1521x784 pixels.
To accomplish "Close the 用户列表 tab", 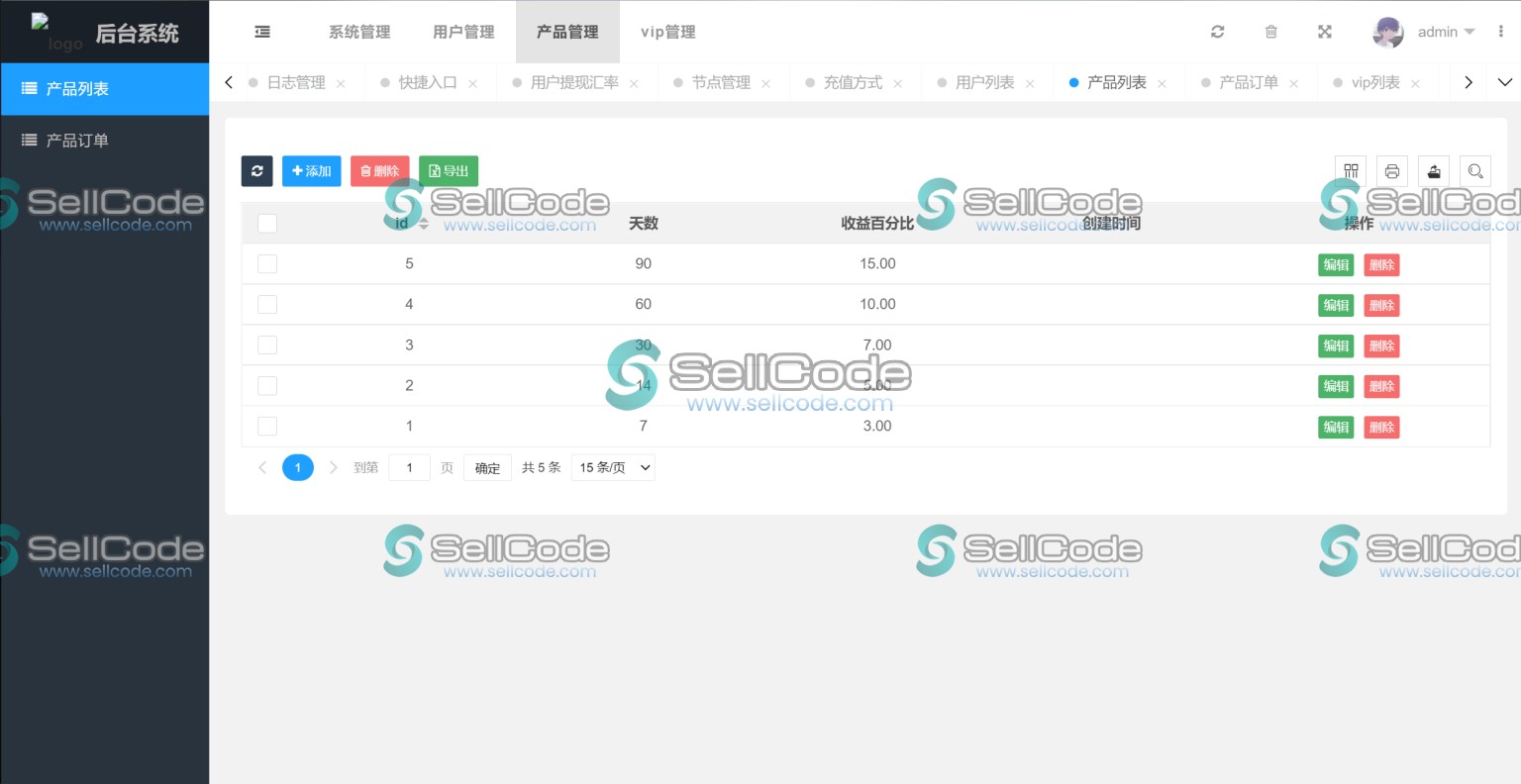I will 1030,83.
